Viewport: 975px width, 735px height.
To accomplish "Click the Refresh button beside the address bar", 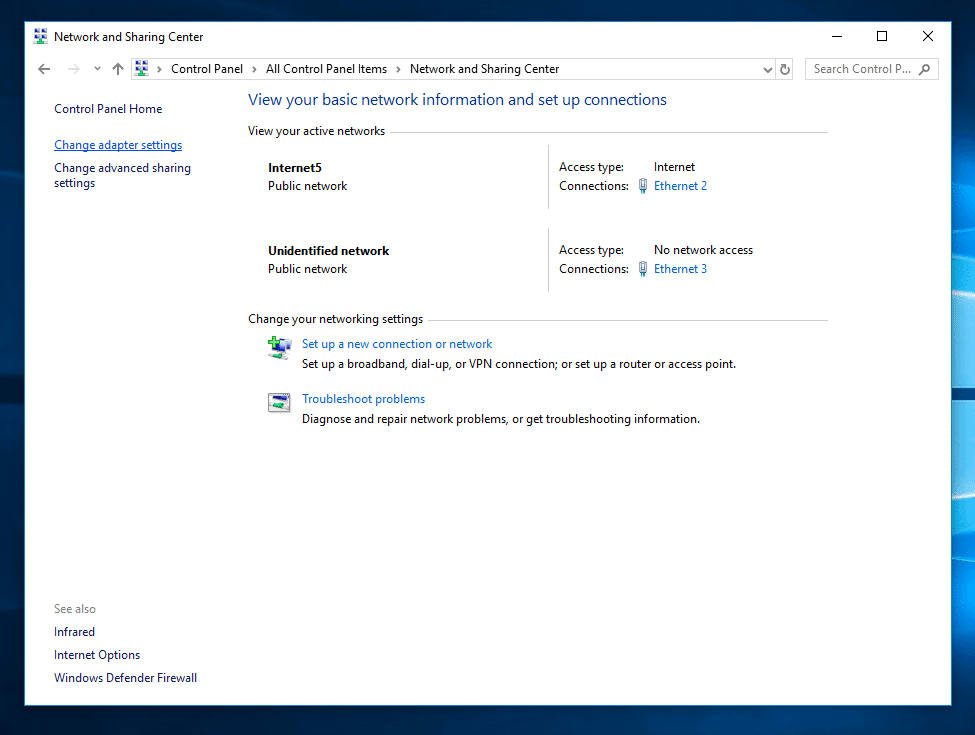I will click(x=784, y=68).
